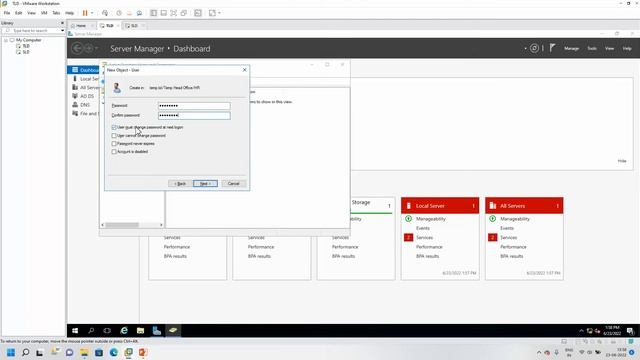Switch to the Home tab
The height and width of the screenshot is (360, 640).
(x=80, y=26)
